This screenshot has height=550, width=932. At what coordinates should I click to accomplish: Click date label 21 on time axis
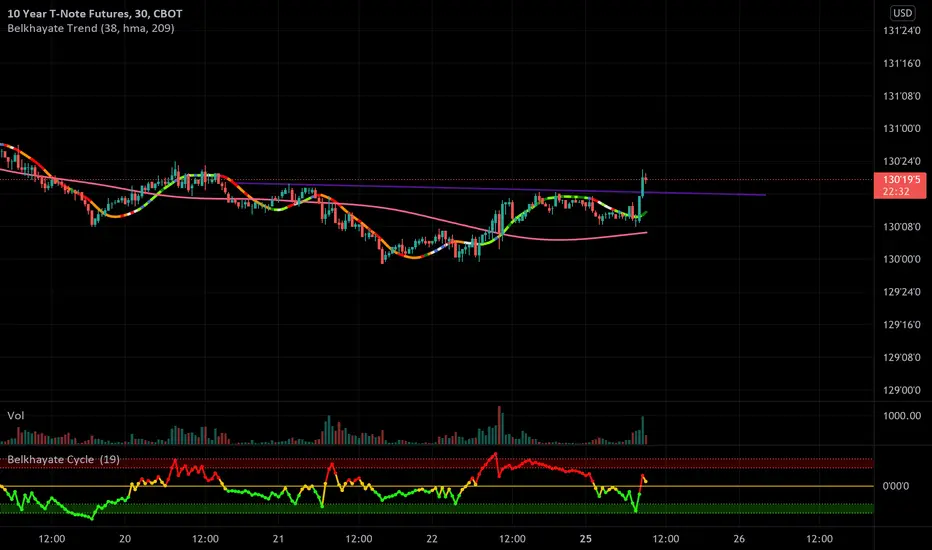[x=278, y=539]
